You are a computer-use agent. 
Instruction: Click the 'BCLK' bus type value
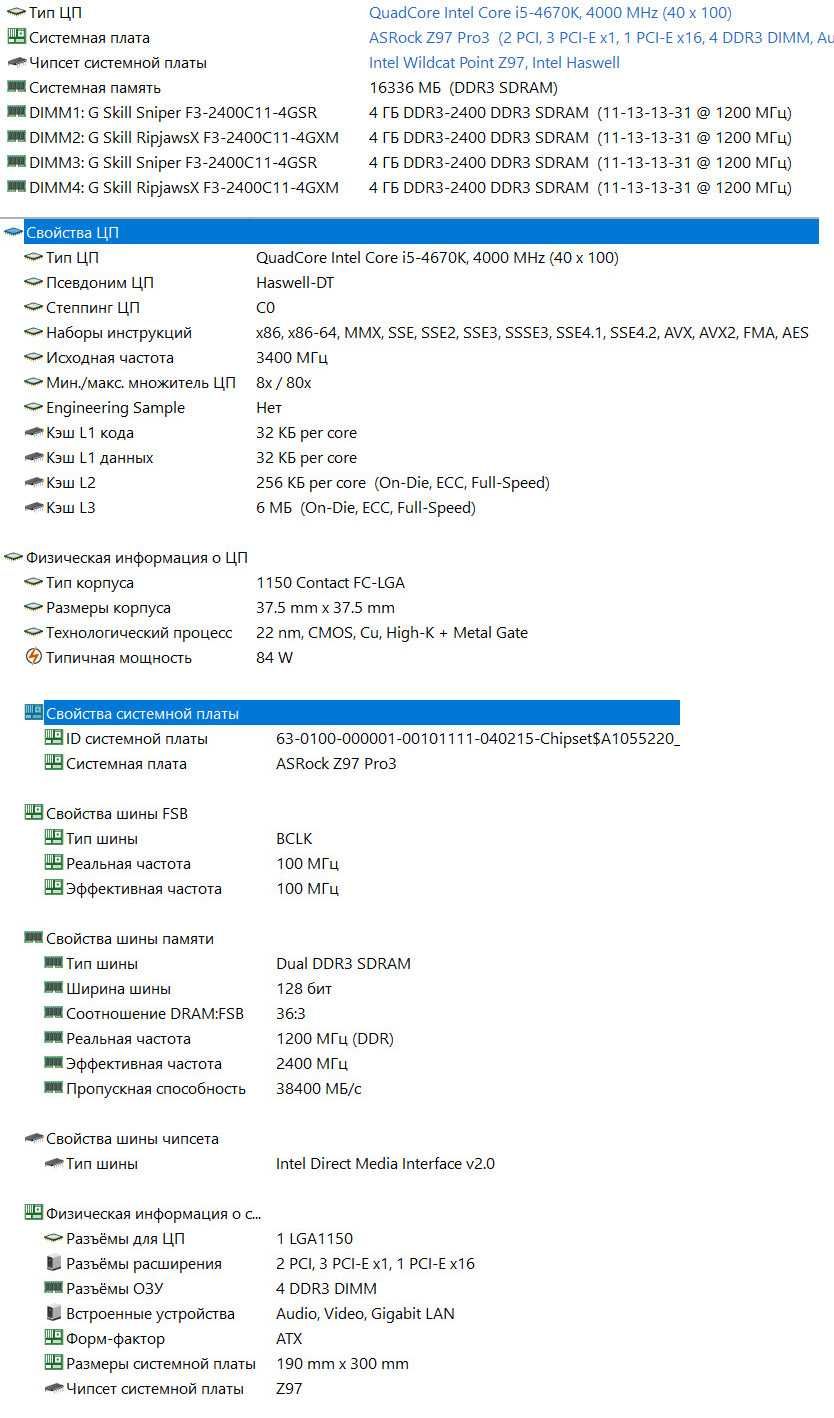pyautogui.click(x=294, y=839)
